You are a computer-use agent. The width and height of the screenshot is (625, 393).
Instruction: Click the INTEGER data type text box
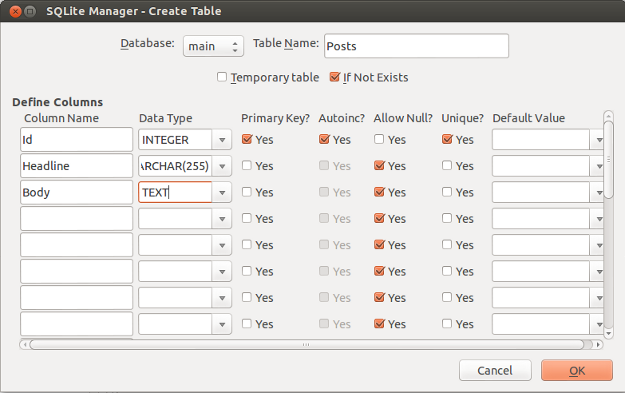pyautogui.click(x=175, y=140)
